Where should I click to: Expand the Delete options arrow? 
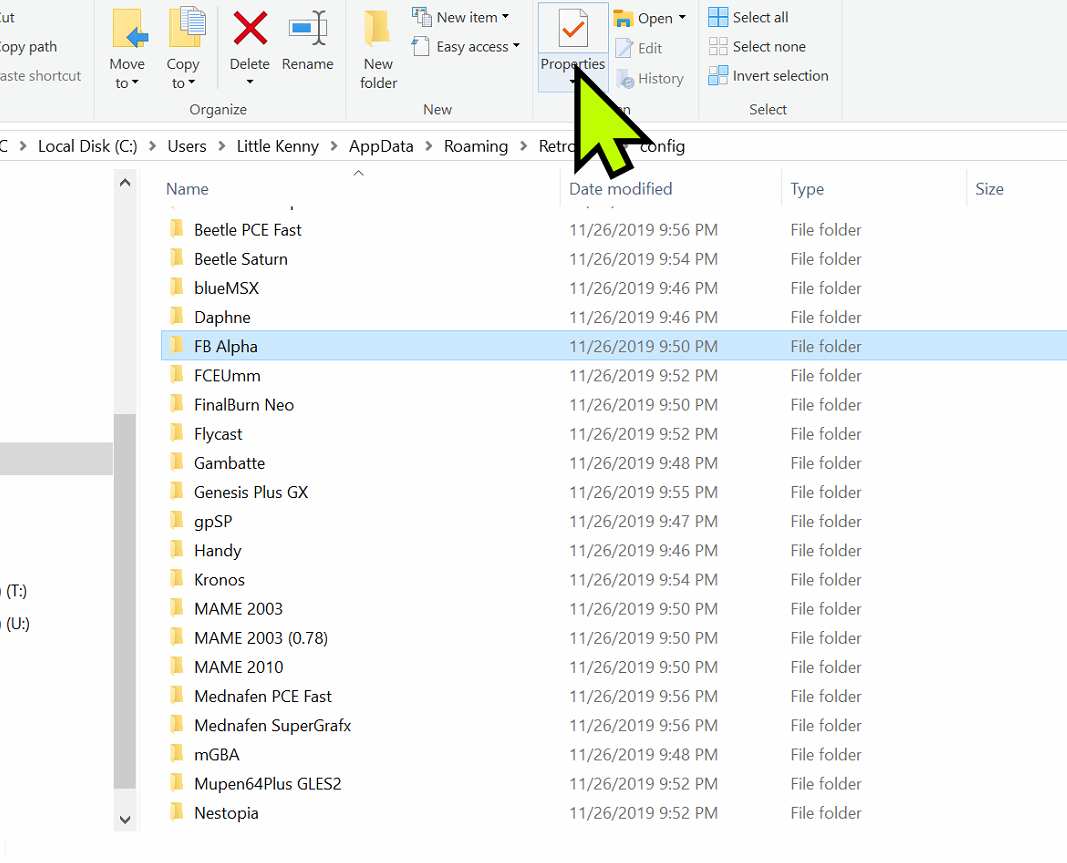click(x=250, y=82)
